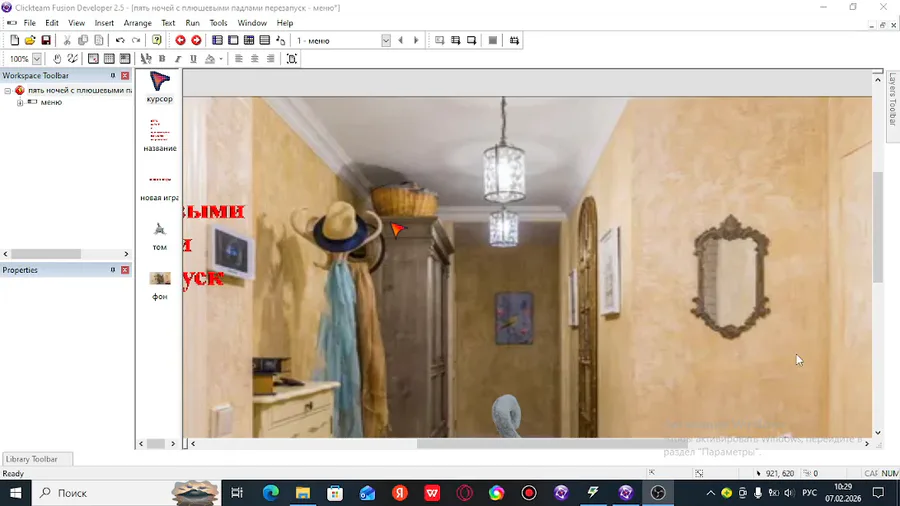900x506 pixels.
Task: Open the Insert menu
Action: (x=104, y=23)
